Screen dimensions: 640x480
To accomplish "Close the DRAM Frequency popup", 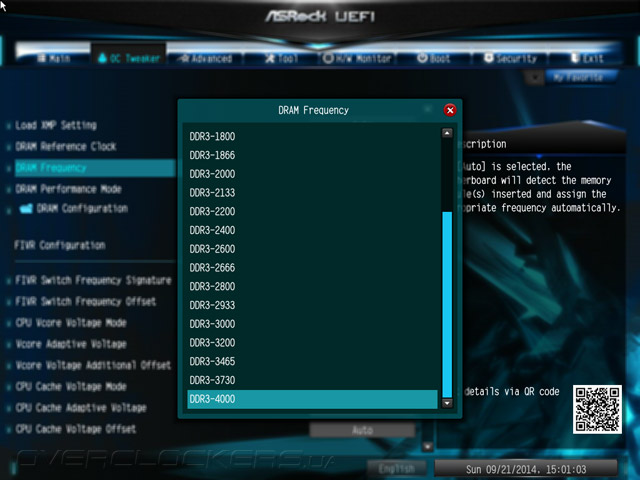I will pos(450,110).
